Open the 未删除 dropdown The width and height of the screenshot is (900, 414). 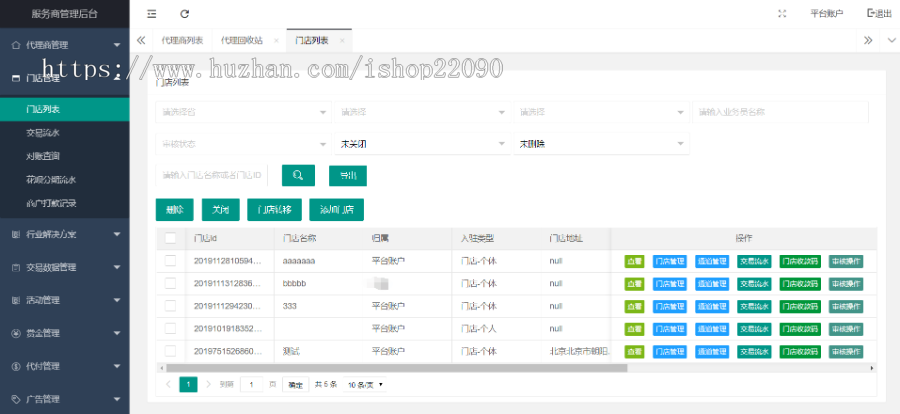(602, 144)
